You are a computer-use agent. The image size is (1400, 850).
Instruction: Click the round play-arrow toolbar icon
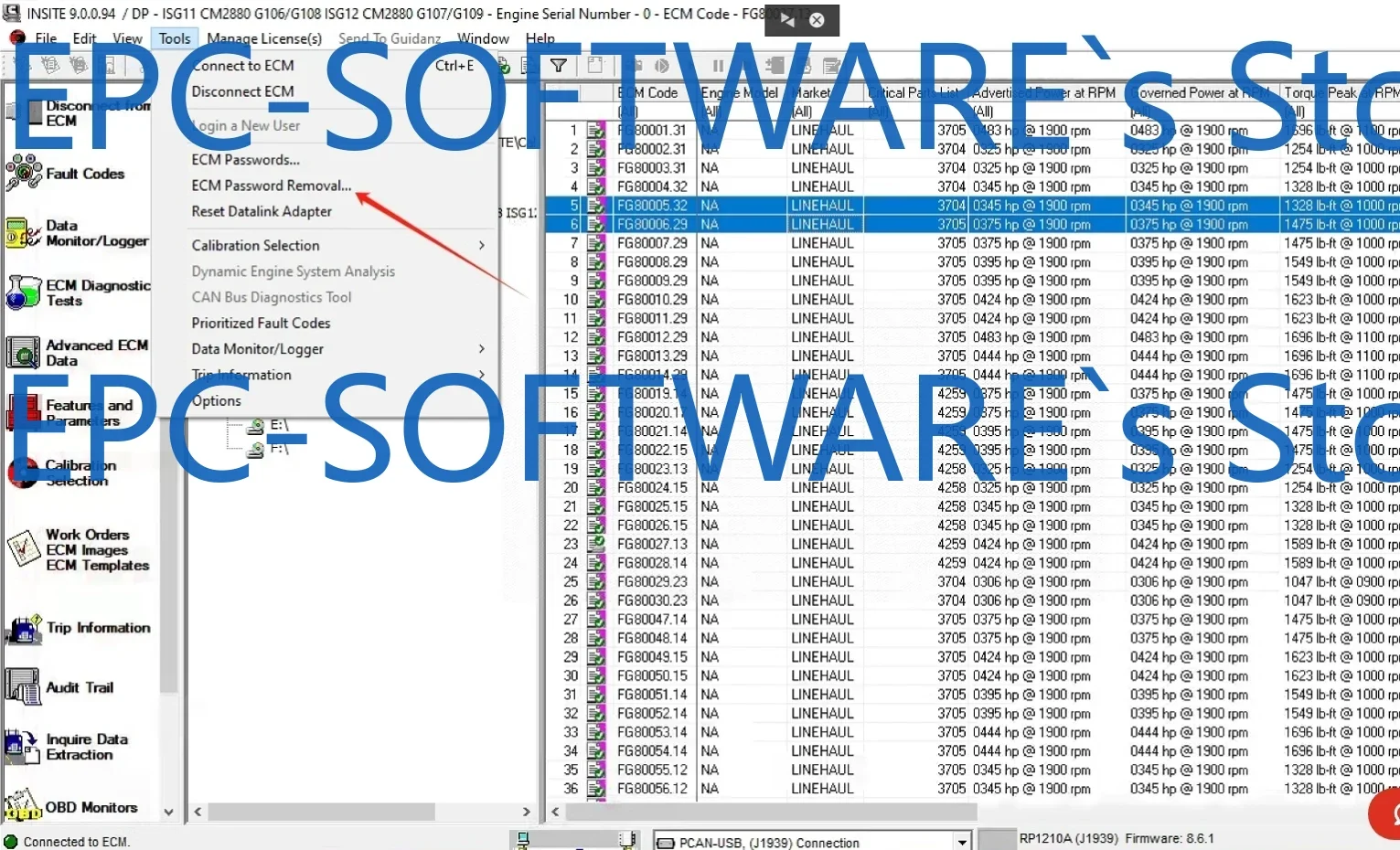(662, 65)
